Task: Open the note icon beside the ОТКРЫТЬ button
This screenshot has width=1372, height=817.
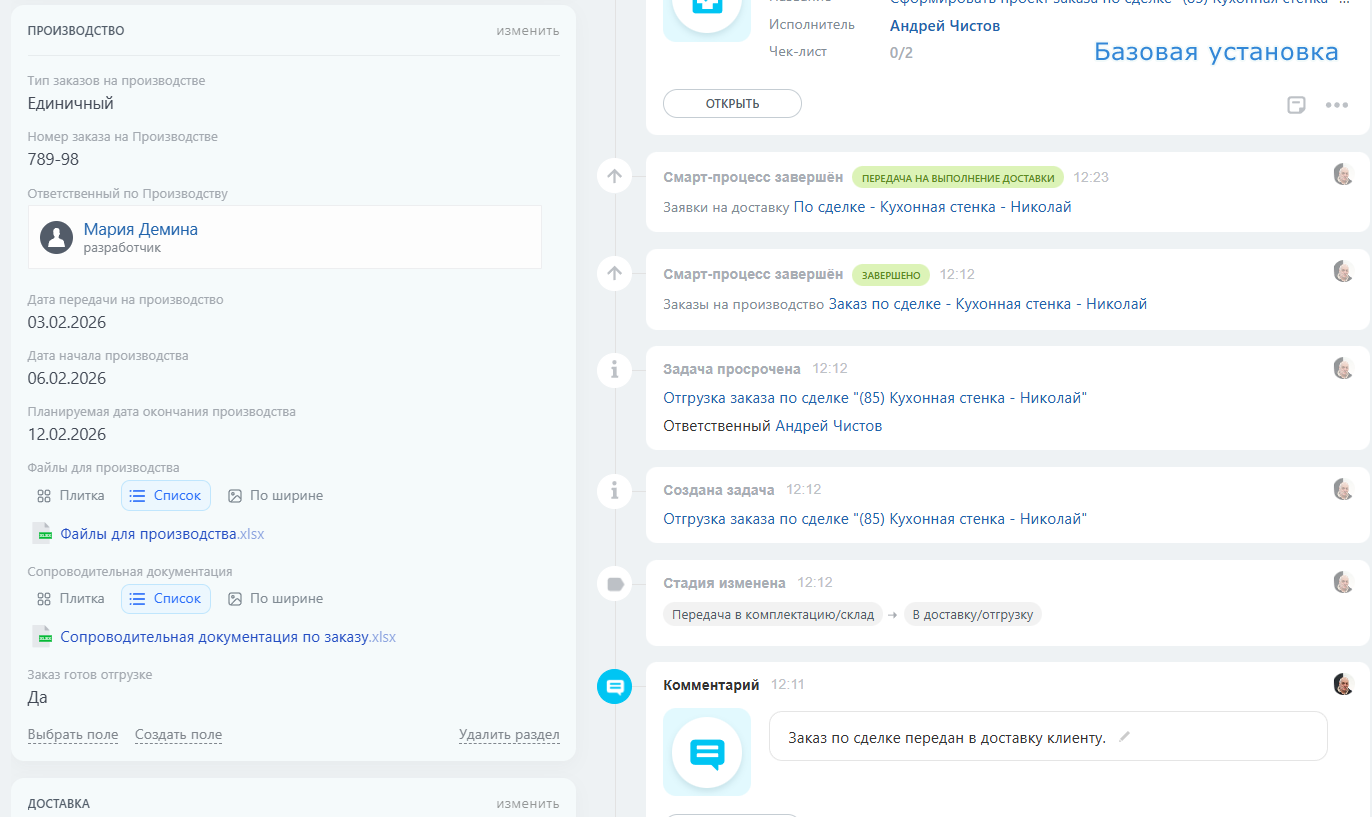Action: pyautogui.click(x=1296, y=105)
